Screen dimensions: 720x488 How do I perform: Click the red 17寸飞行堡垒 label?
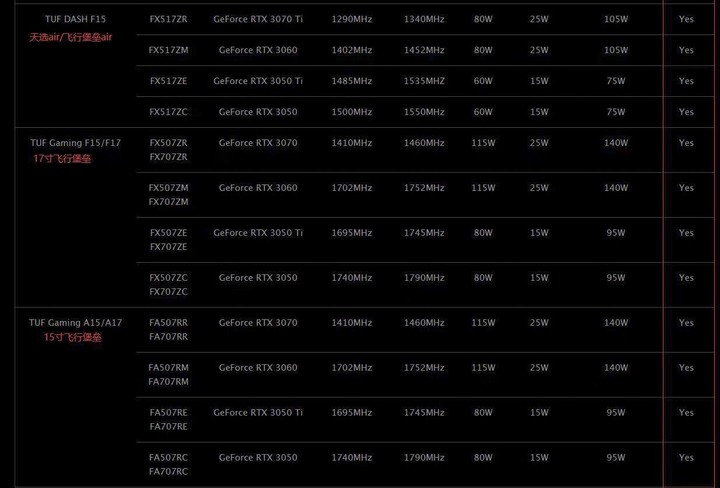pyautogui.click(x=62, y=159)
